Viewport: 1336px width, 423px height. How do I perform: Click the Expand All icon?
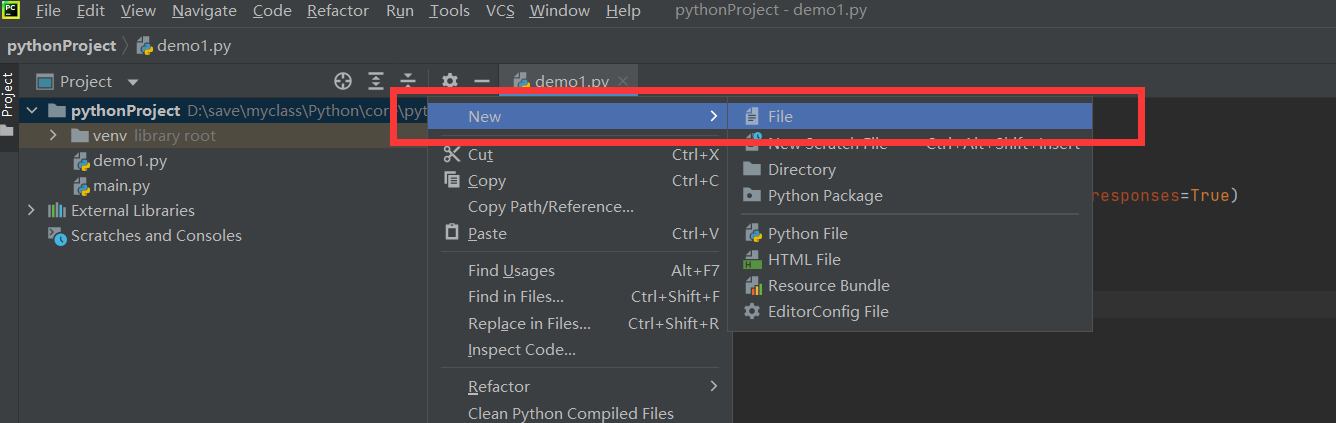point(376,82)
